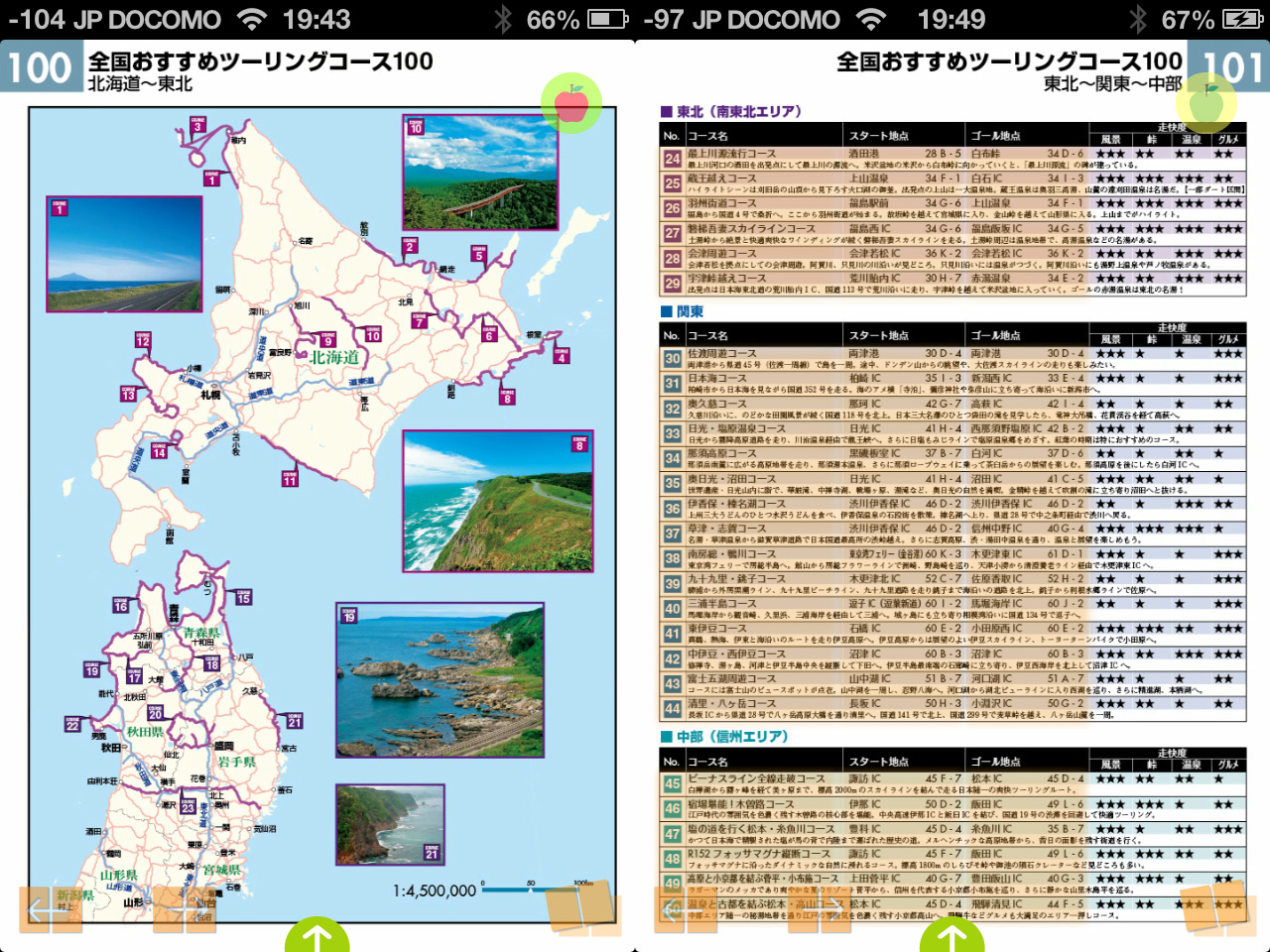Tap the charging battery icon showing 67%
Viewport: 1270px width, 952px height.
tap(1243, 19)
